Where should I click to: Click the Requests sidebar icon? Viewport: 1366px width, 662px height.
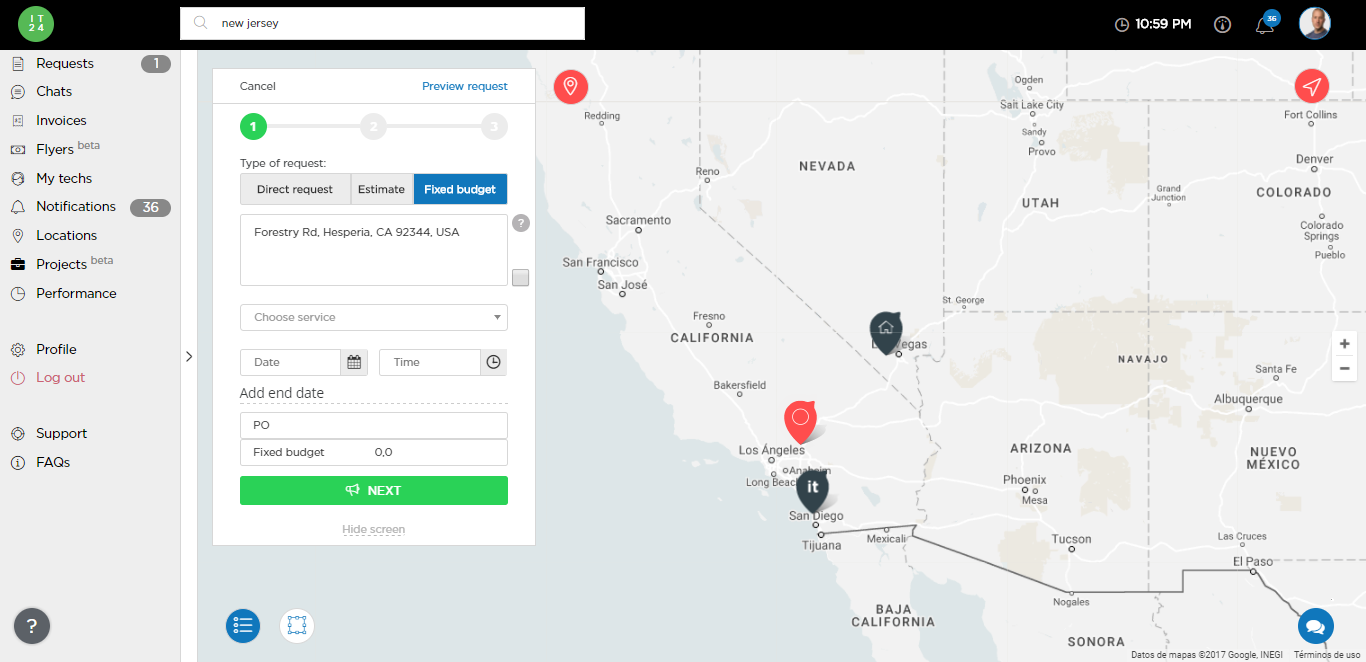point(17,63)
